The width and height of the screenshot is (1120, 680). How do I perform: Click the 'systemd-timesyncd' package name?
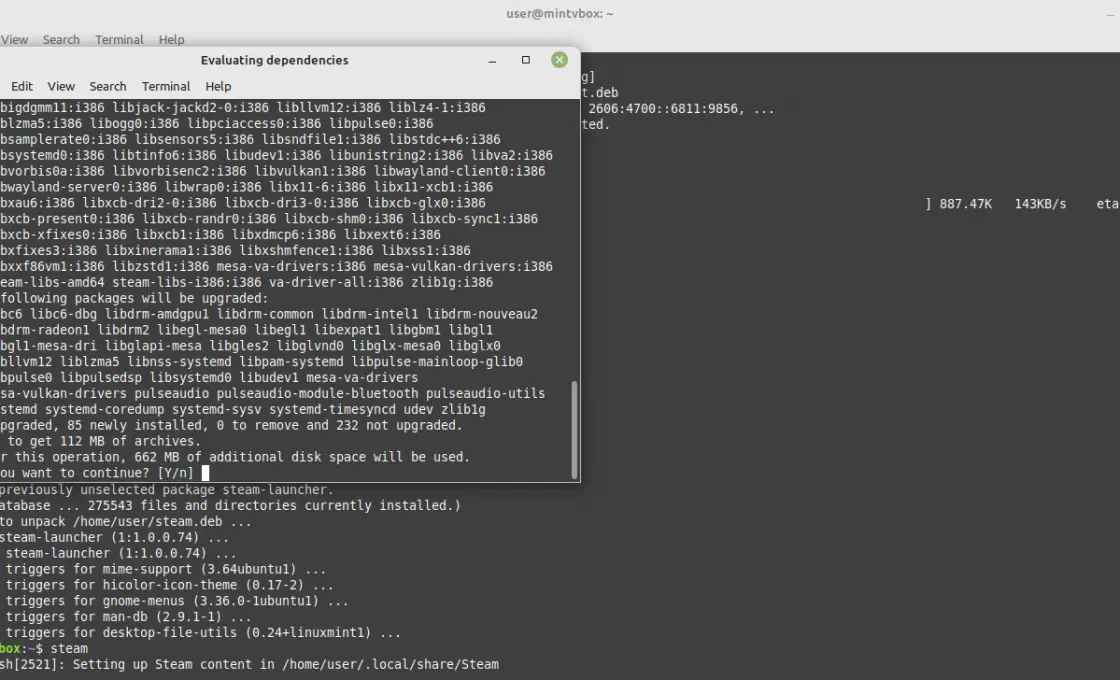[332, 410]
